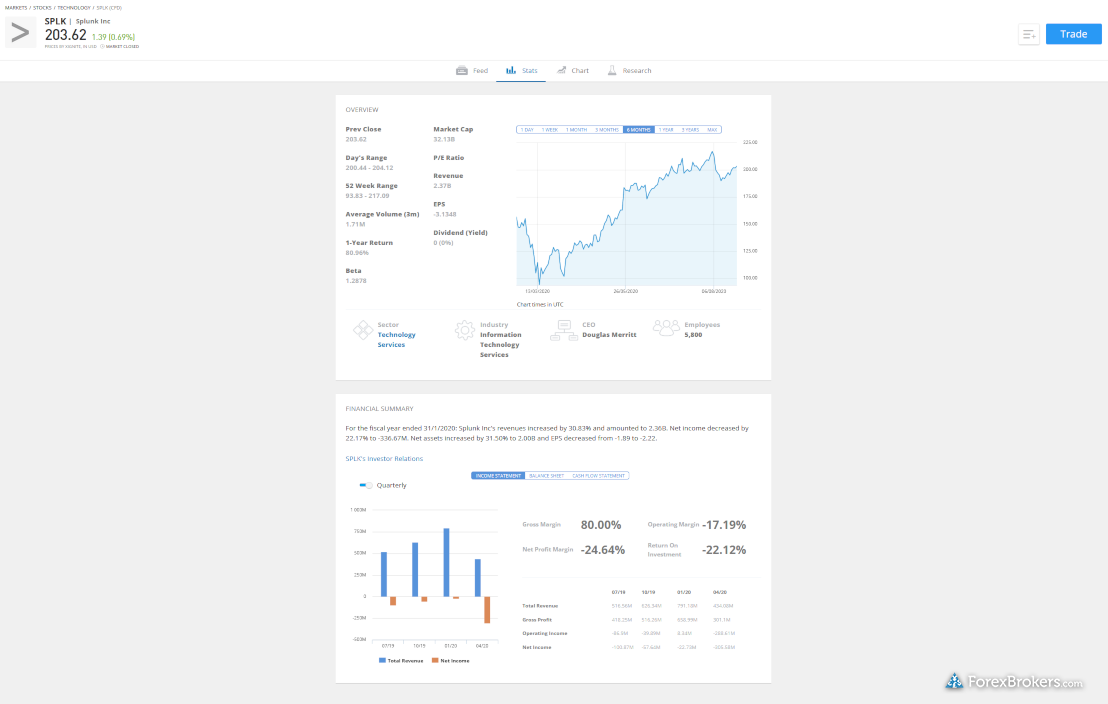Click the Net Profit Margin value -24.64%
Image resolution: width=1108 pixels, height=704 pixels.
point(603,550)
